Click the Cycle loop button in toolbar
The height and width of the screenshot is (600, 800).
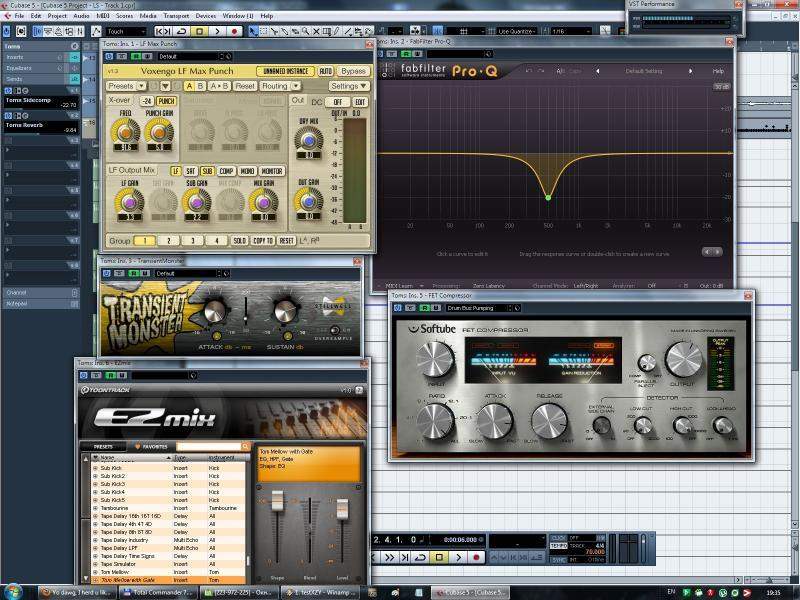tap(183, 31)
